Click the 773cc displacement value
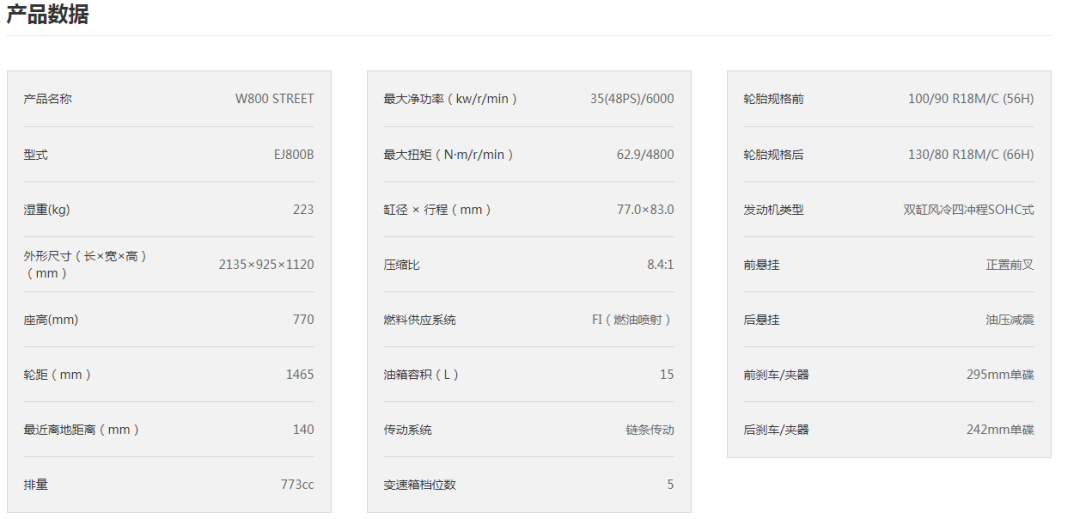This screenshot has width=1080, height=519. tap(297, 484)
